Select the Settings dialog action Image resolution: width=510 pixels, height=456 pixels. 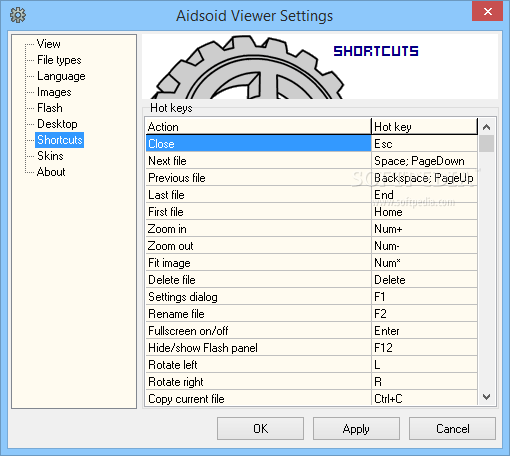point(258,297)
